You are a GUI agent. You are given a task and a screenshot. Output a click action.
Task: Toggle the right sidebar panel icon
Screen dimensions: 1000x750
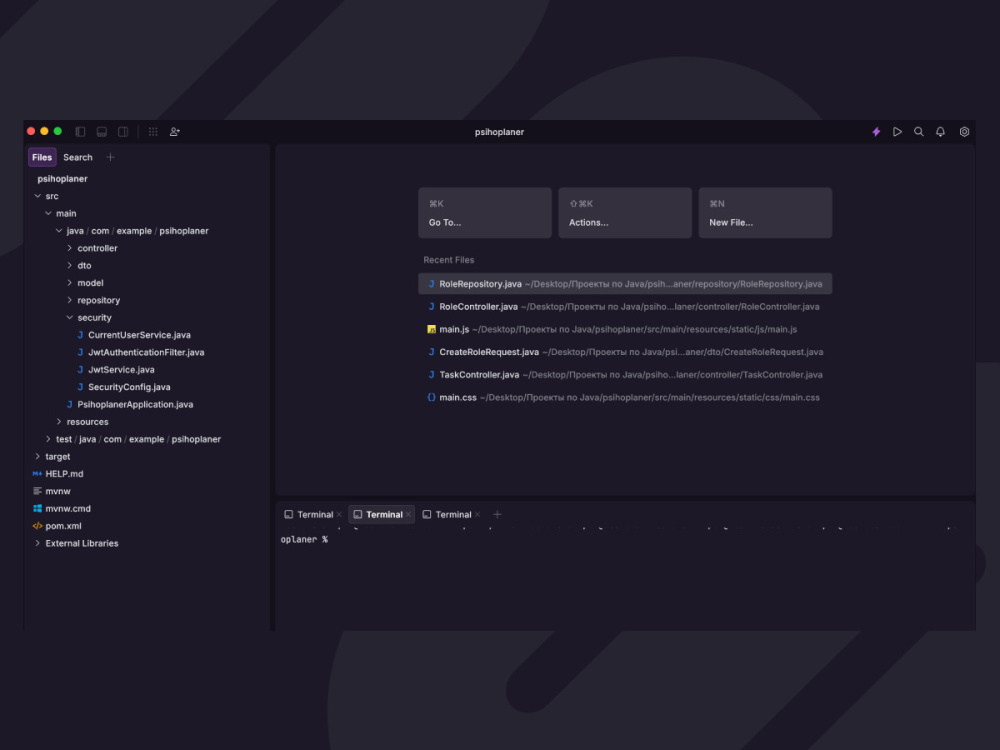pos(123,131)
